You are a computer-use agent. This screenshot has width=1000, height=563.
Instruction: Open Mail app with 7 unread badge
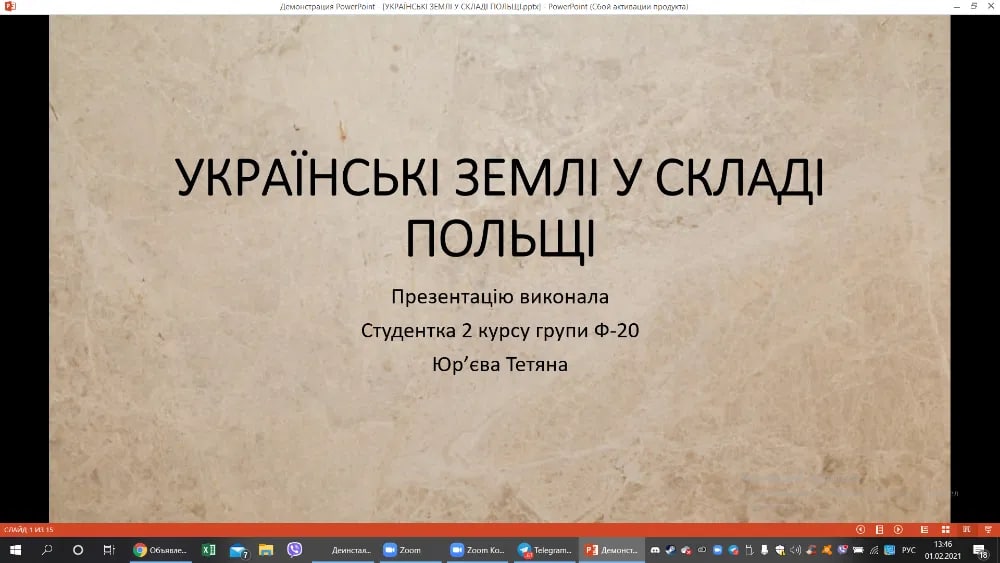(239, 550)
